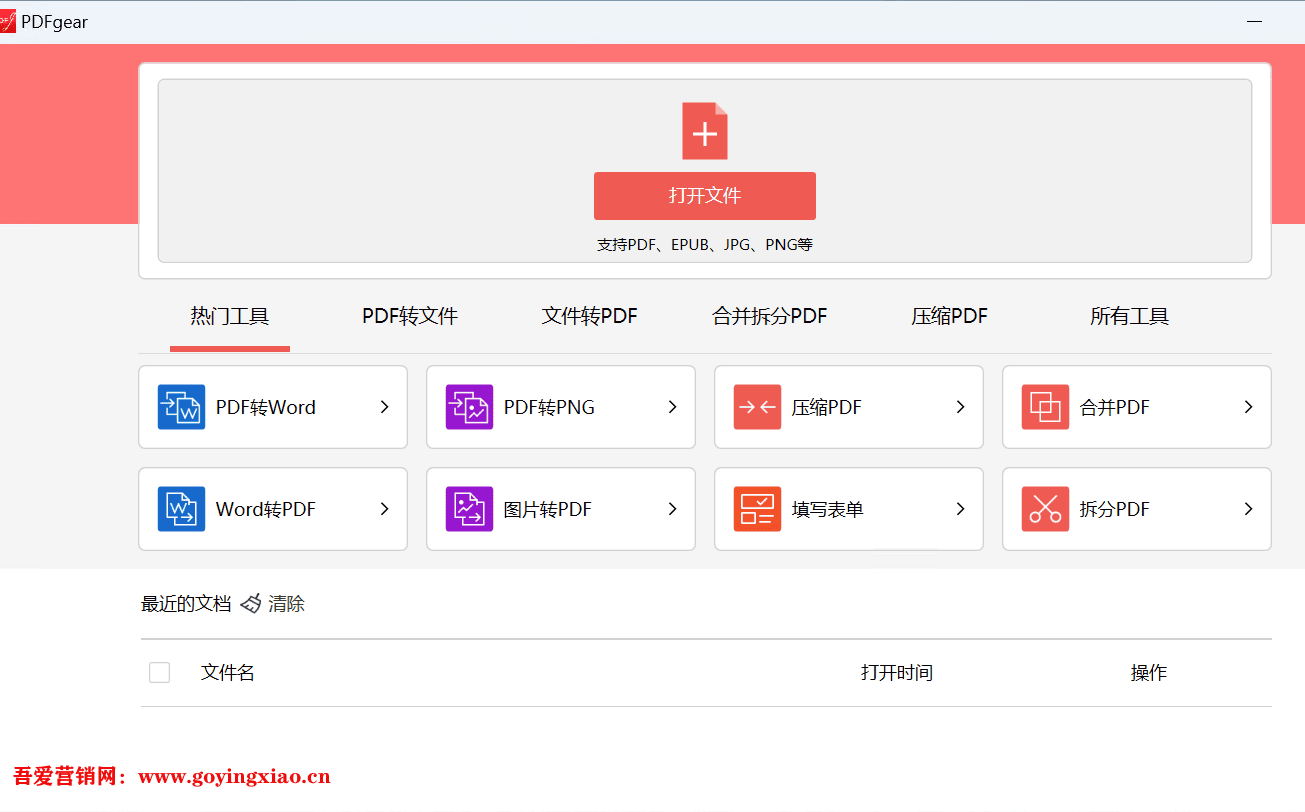Open the 文件转PDF tab
The image size is (1305, 812).
coord(590,317)
